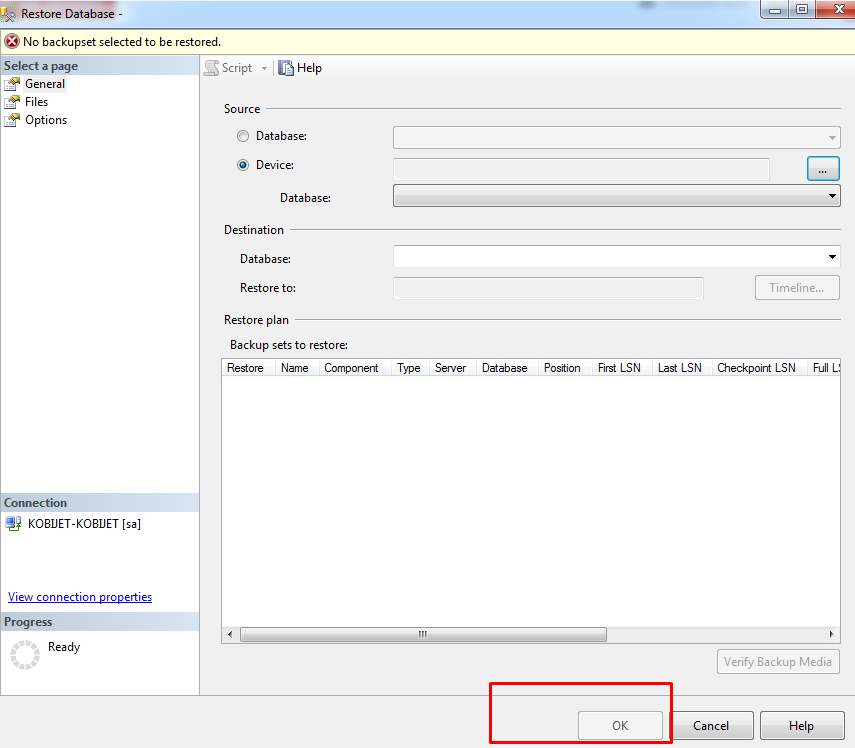This screenshot has height=748, width=855.
Task: Click the Cancel button
Action: point(711,726)
